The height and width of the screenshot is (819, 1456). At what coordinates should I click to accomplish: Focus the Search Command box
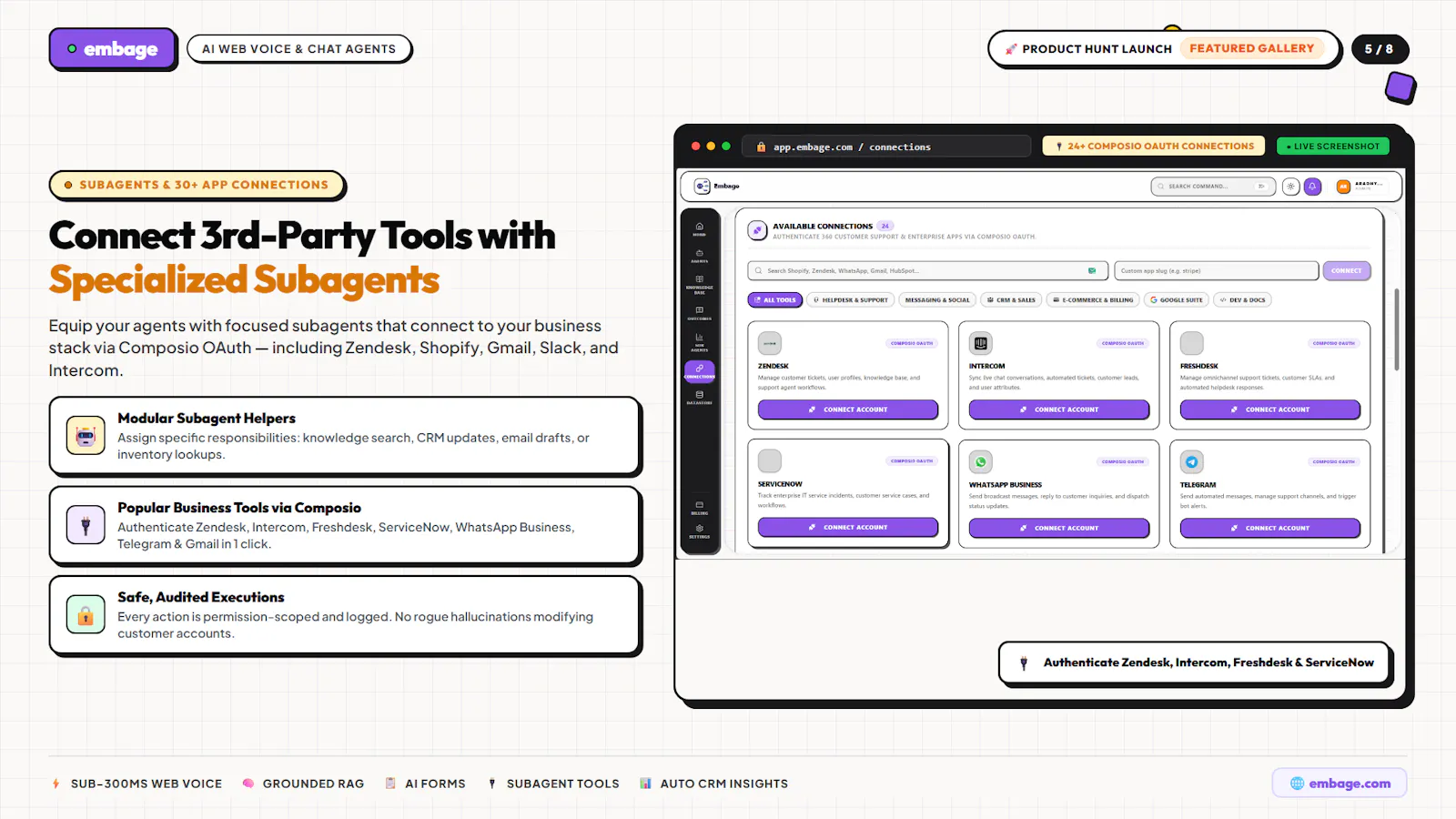pos(1213,187)
